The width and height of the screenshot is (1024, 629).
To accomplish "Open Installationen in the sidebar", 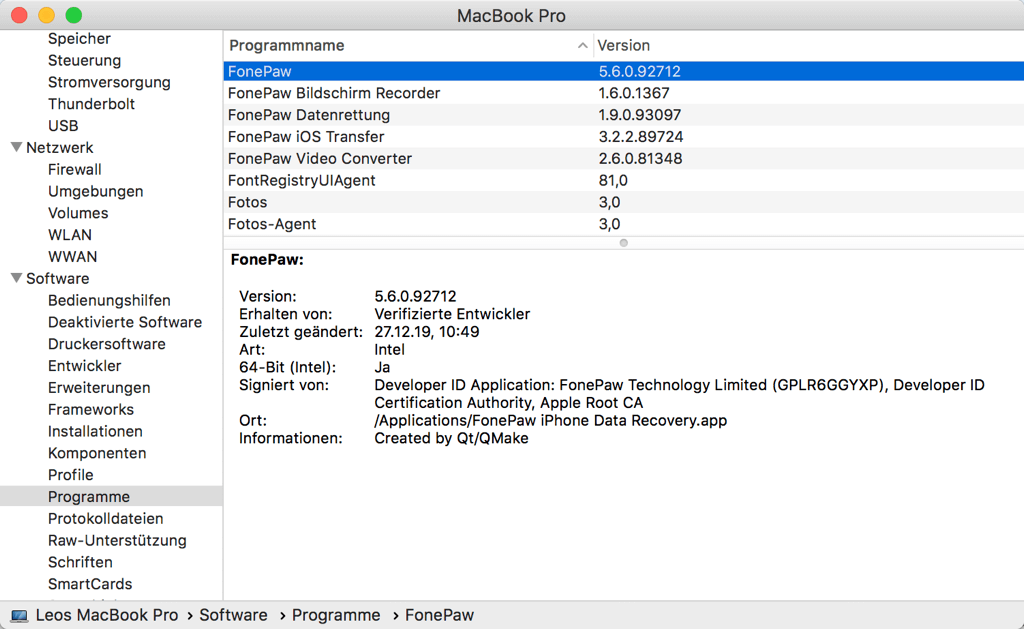I will (95, 431).
